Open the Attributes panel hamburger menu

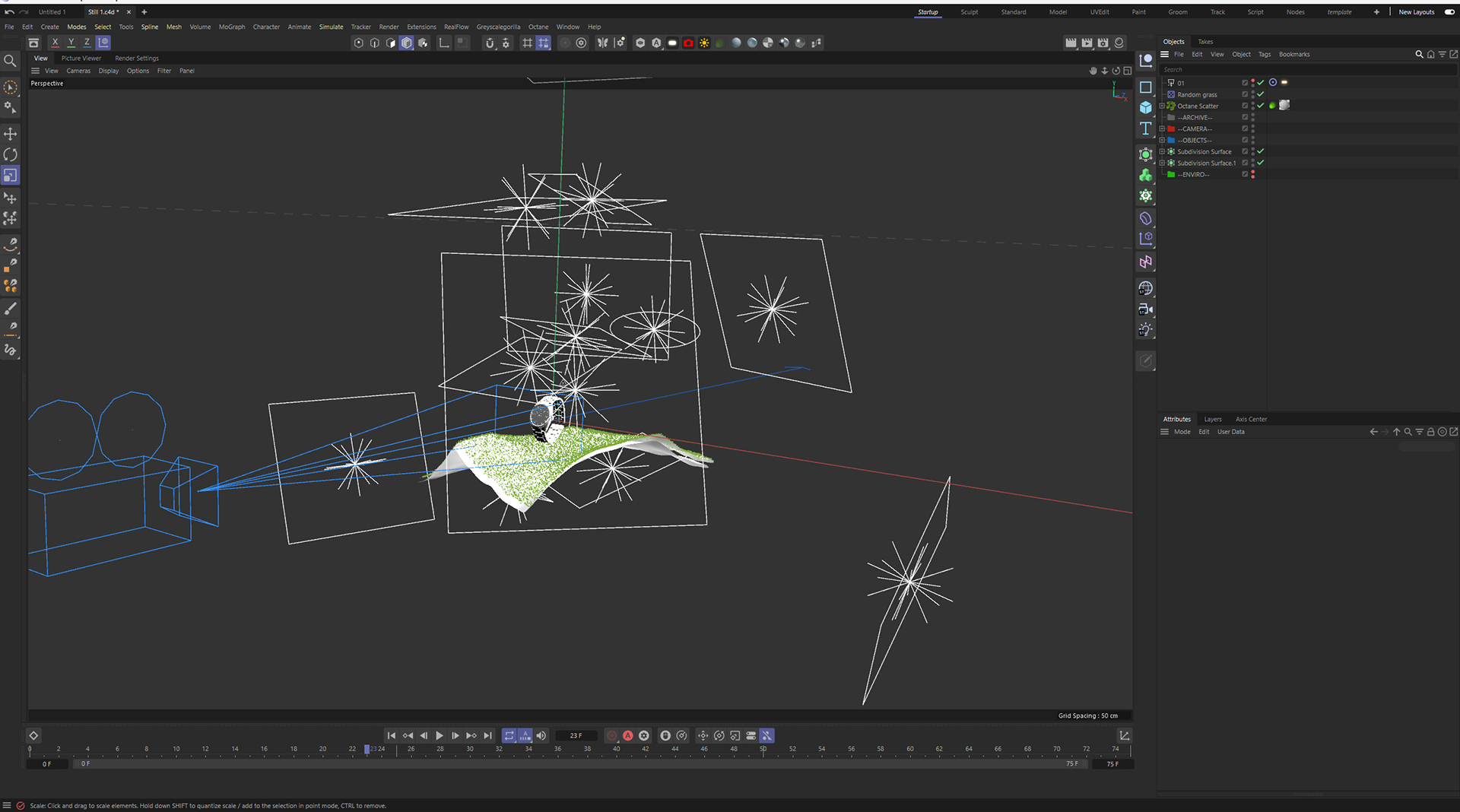(1164, 432)
